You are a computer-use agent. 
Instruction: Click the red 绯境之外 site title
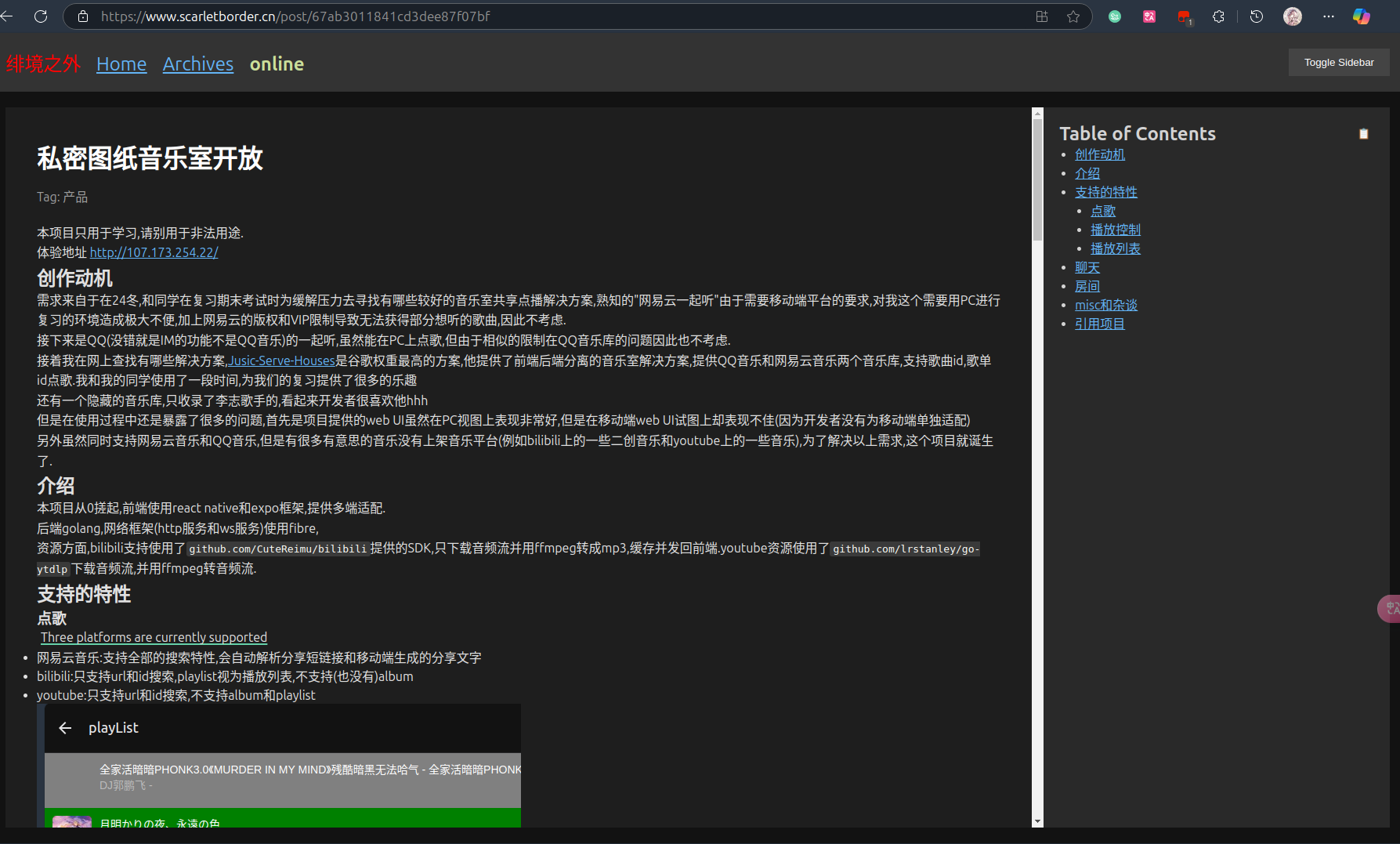[x=43, y=64]
